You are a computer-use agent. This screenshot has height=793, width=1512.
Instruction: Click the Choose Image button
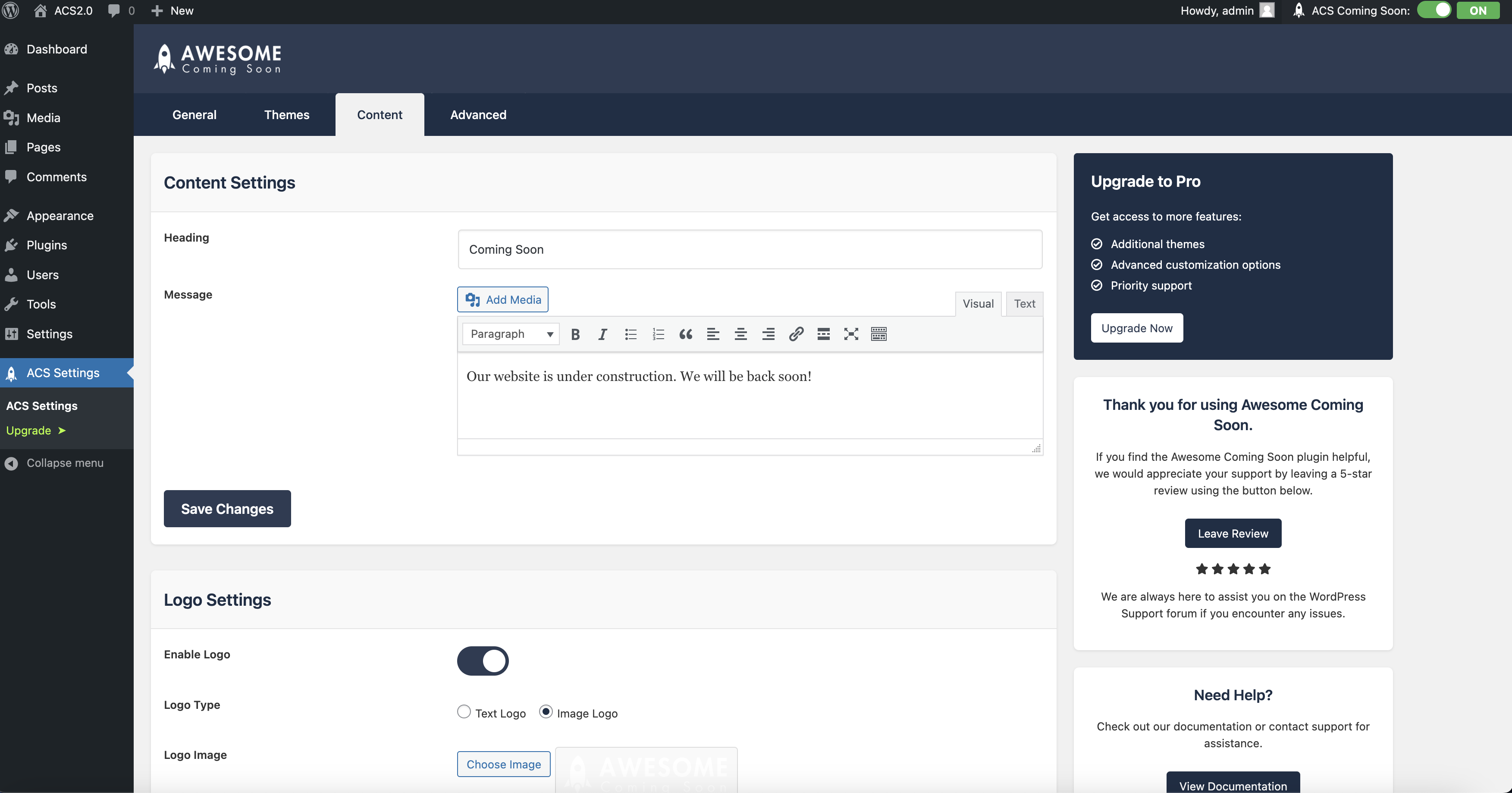click(504, 764)
